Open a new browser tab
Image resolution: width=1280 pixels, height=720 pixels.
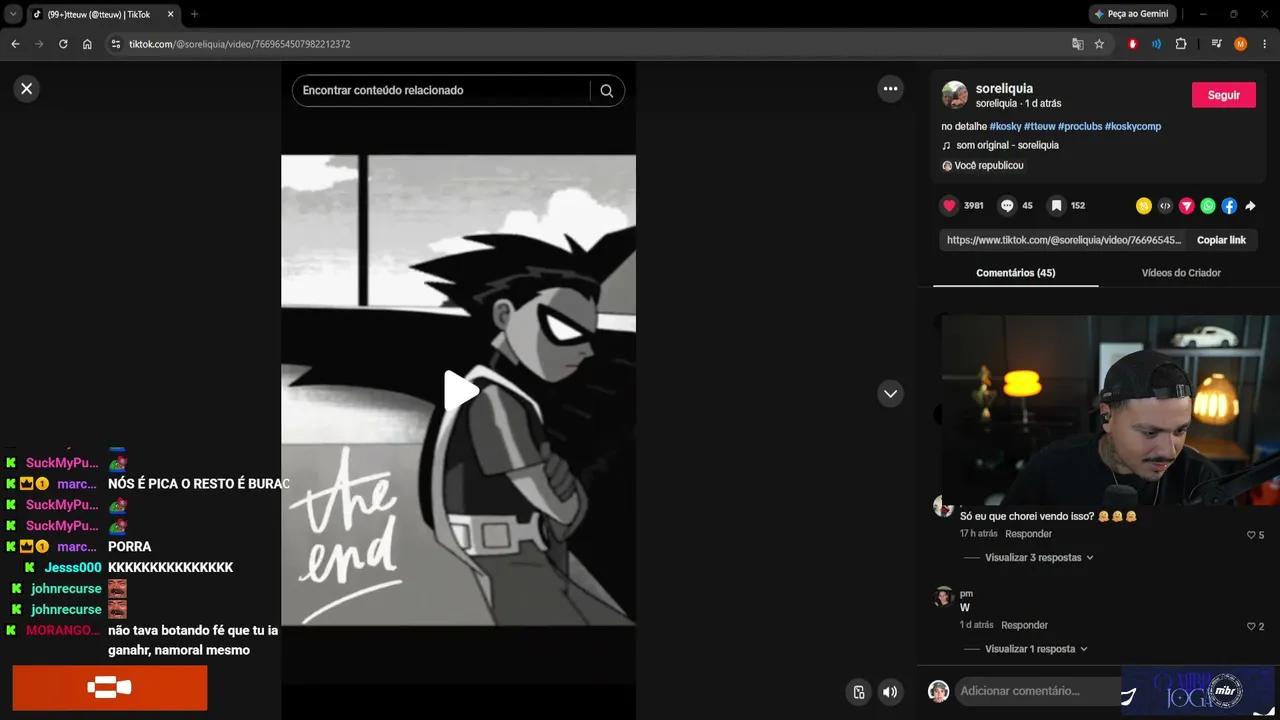click(194, 14)
